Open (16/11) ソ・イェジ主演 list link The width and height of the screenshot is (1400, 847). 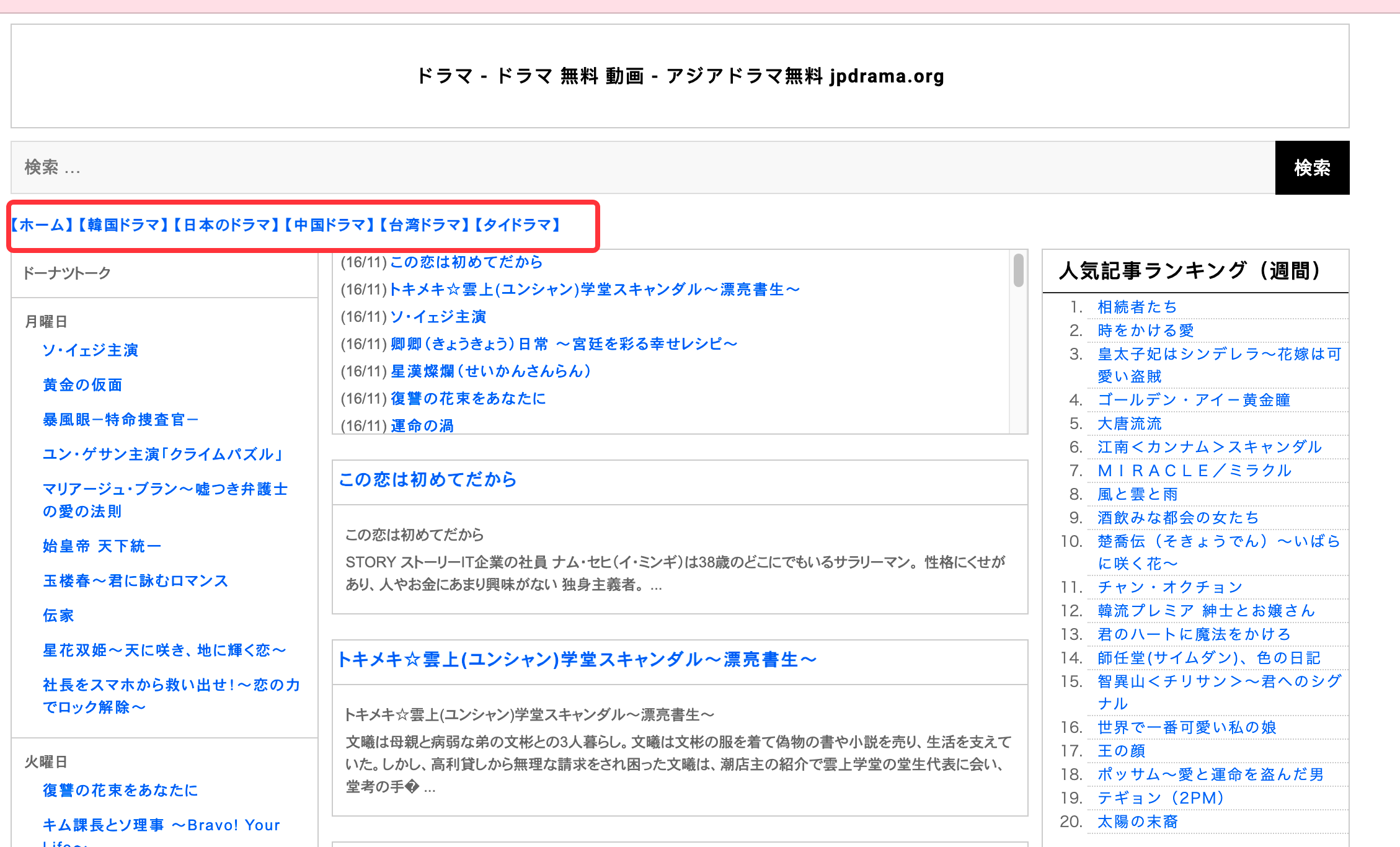point(438,317)
